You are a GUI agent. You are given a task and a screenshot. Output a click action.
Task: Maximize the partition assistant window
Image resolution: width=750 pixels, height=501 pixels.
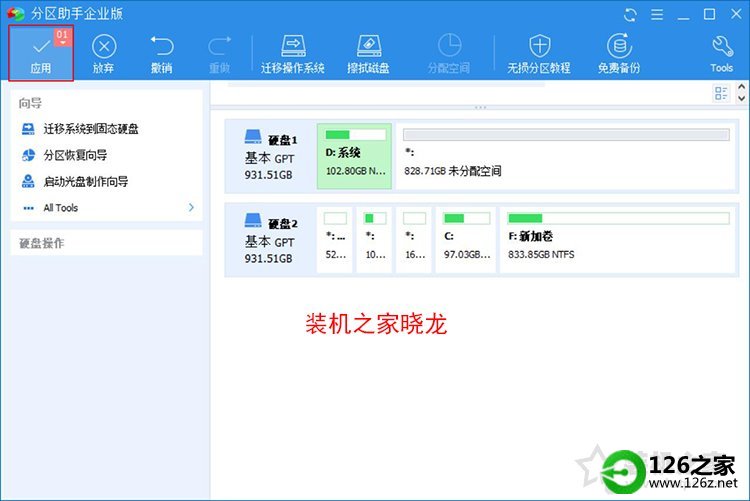[x=710, y=15]
